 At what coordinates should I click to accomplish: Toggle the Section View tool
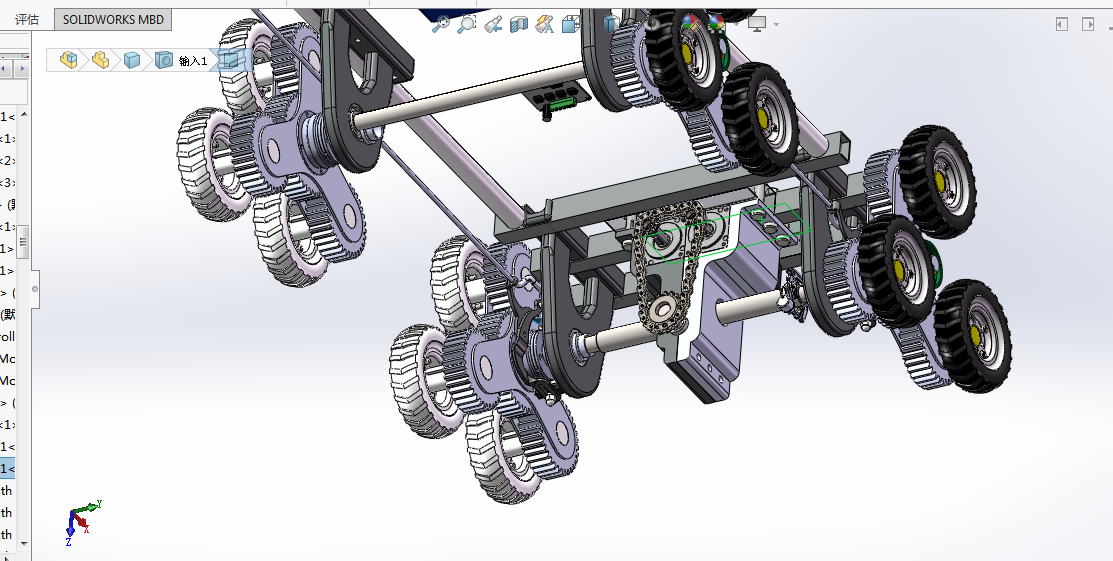coord(519,25)
